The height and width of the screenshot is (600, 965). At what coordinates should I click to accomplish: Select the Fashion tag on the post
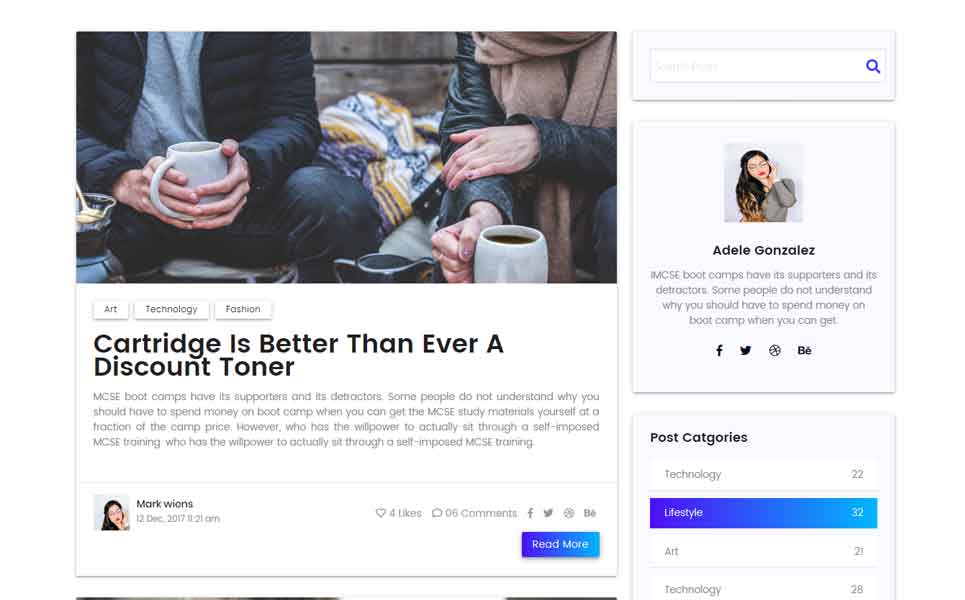[243, 309]
